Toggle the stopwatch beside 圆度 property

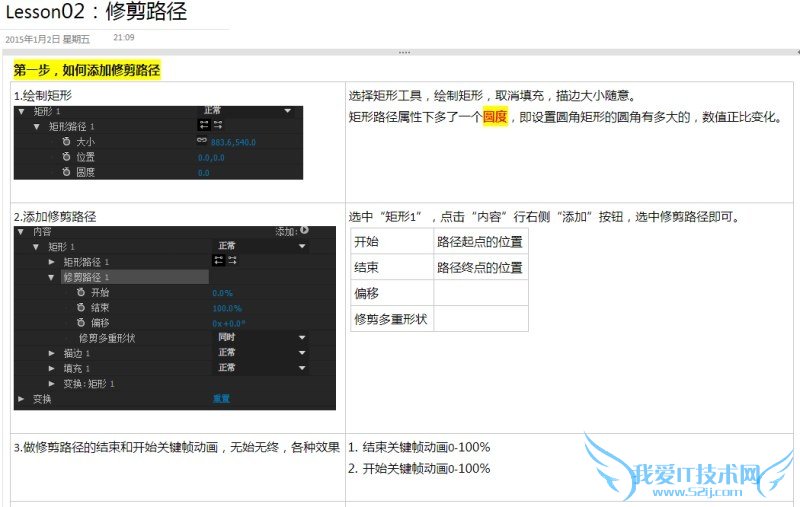click(x=66, y=172)
